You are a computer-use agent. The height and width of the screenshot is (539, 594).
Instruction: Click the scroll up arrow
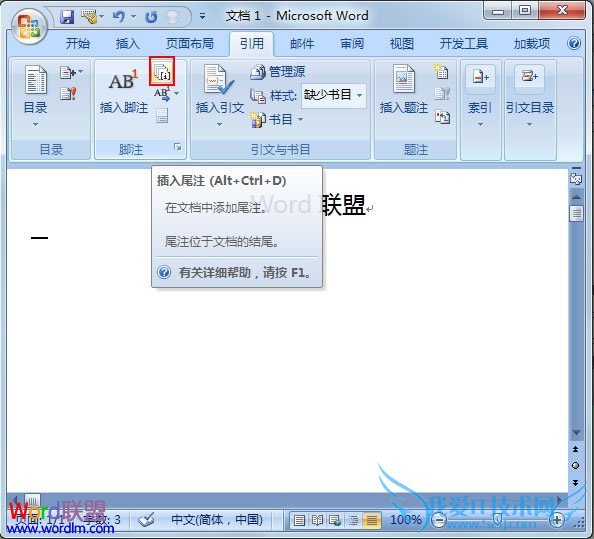[x=576, y=197]
